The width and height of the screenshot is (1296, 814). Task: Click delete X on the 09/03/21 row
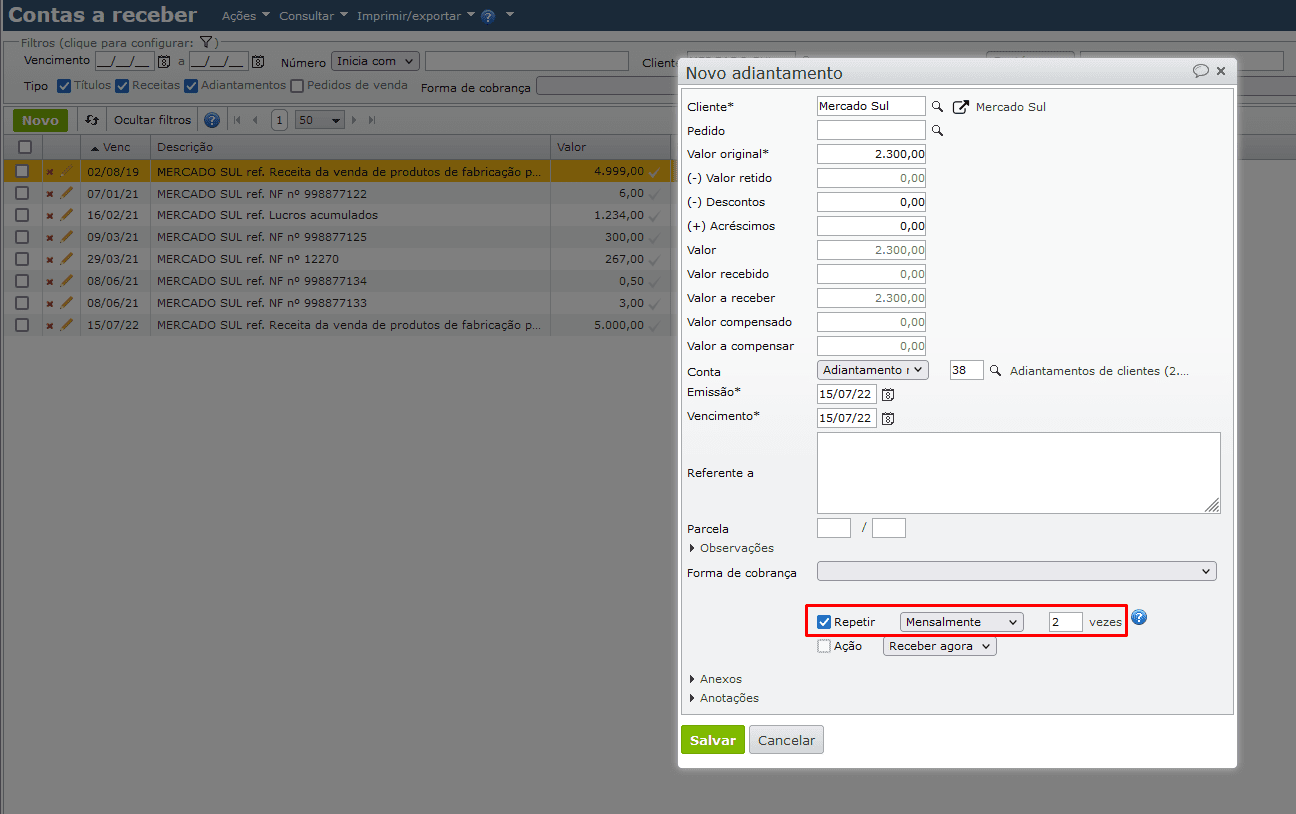coord(49,238)
